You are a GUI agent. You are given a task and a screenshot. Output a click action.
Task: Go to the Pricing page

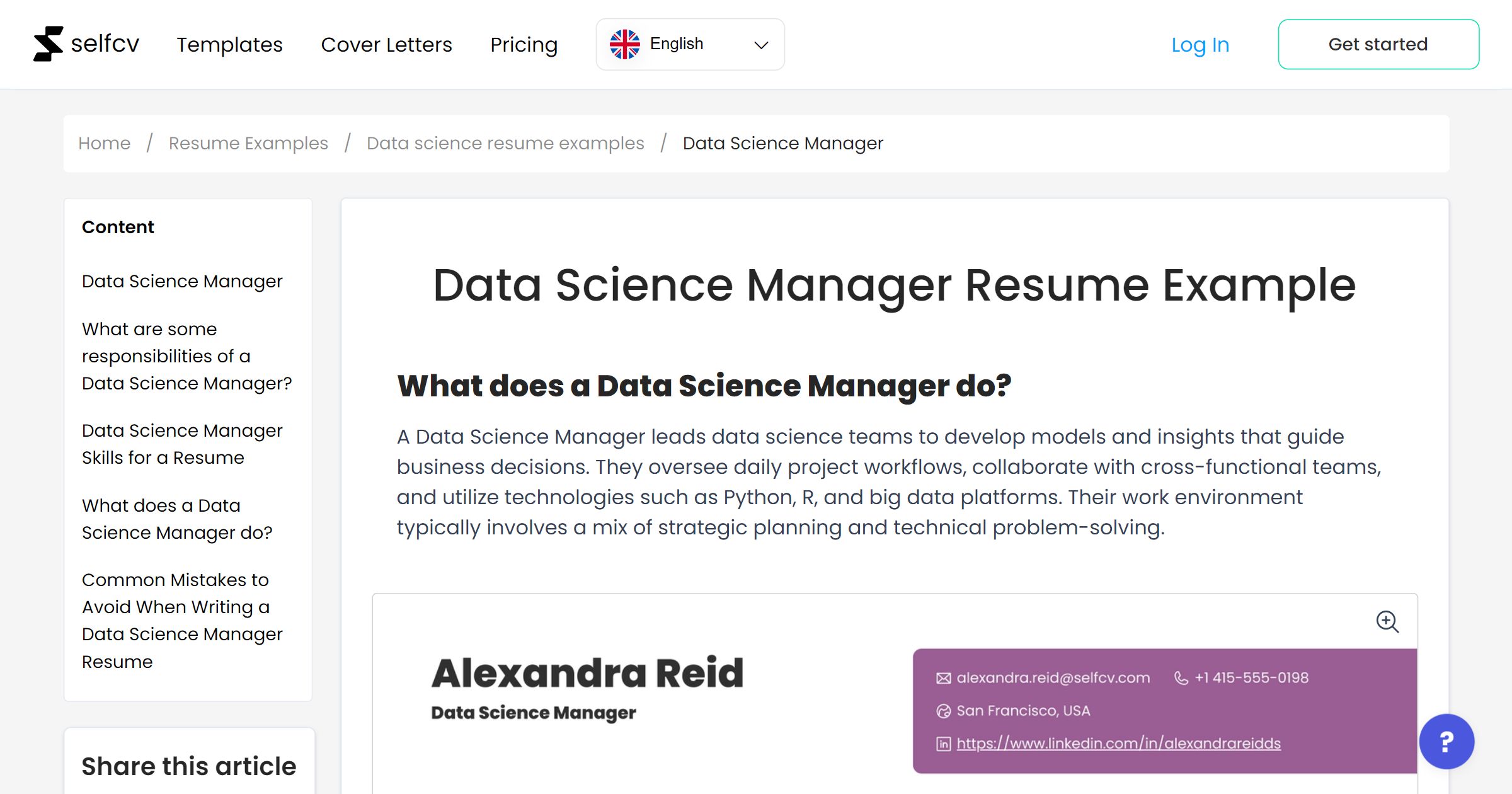click(524, 45)
